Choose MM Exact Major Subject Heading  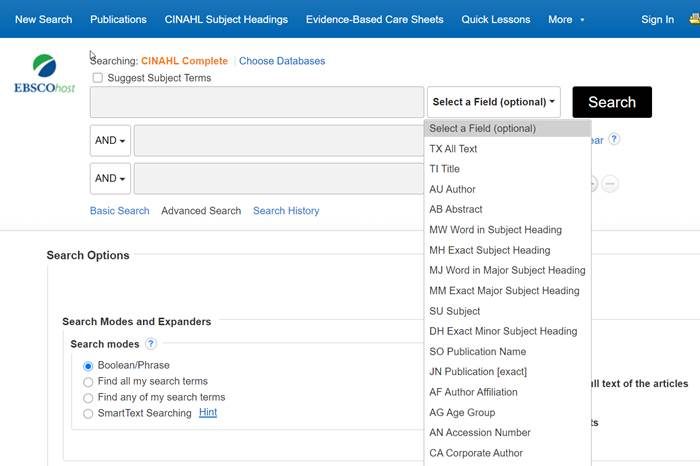tap(507, 291)
